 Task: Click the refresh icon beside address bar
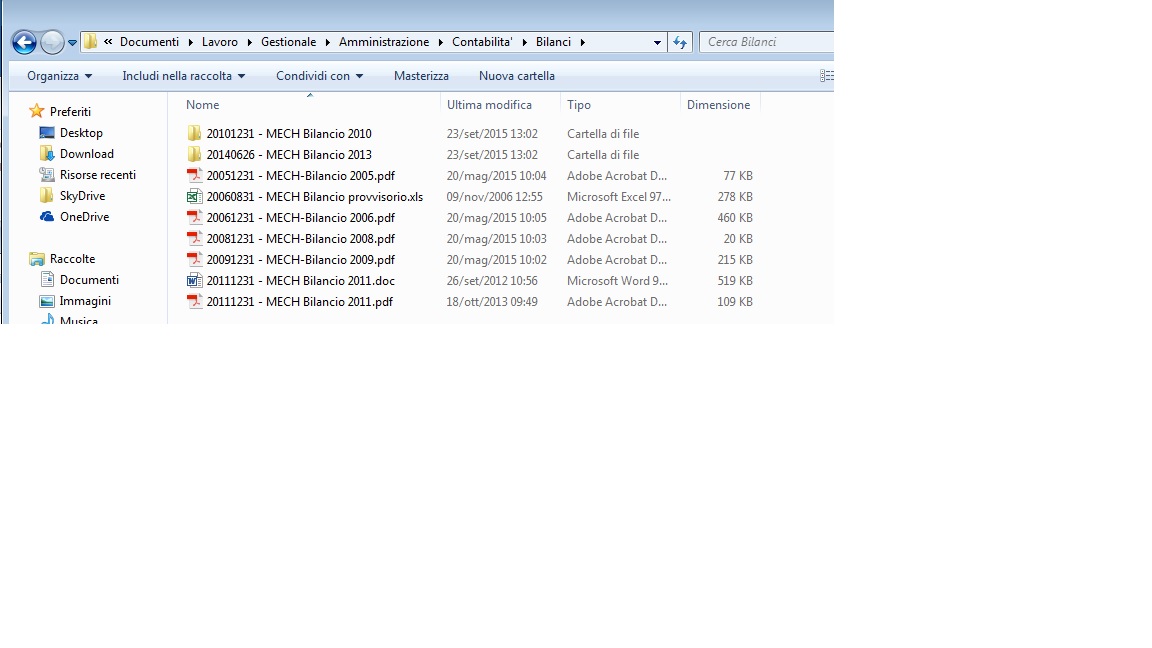680,42
